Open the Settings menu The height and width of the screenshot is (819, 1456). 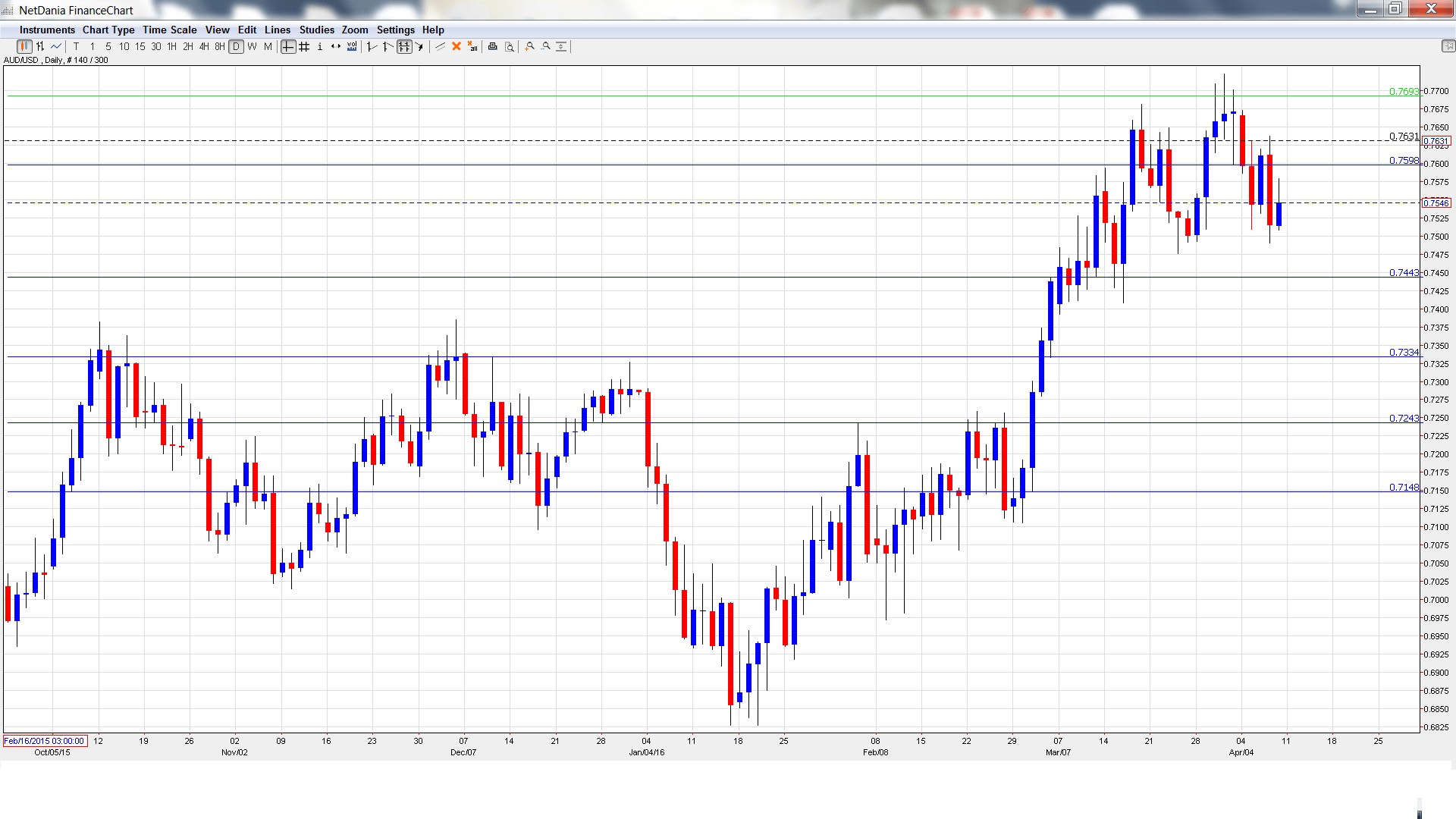click(x=395, y=30)
